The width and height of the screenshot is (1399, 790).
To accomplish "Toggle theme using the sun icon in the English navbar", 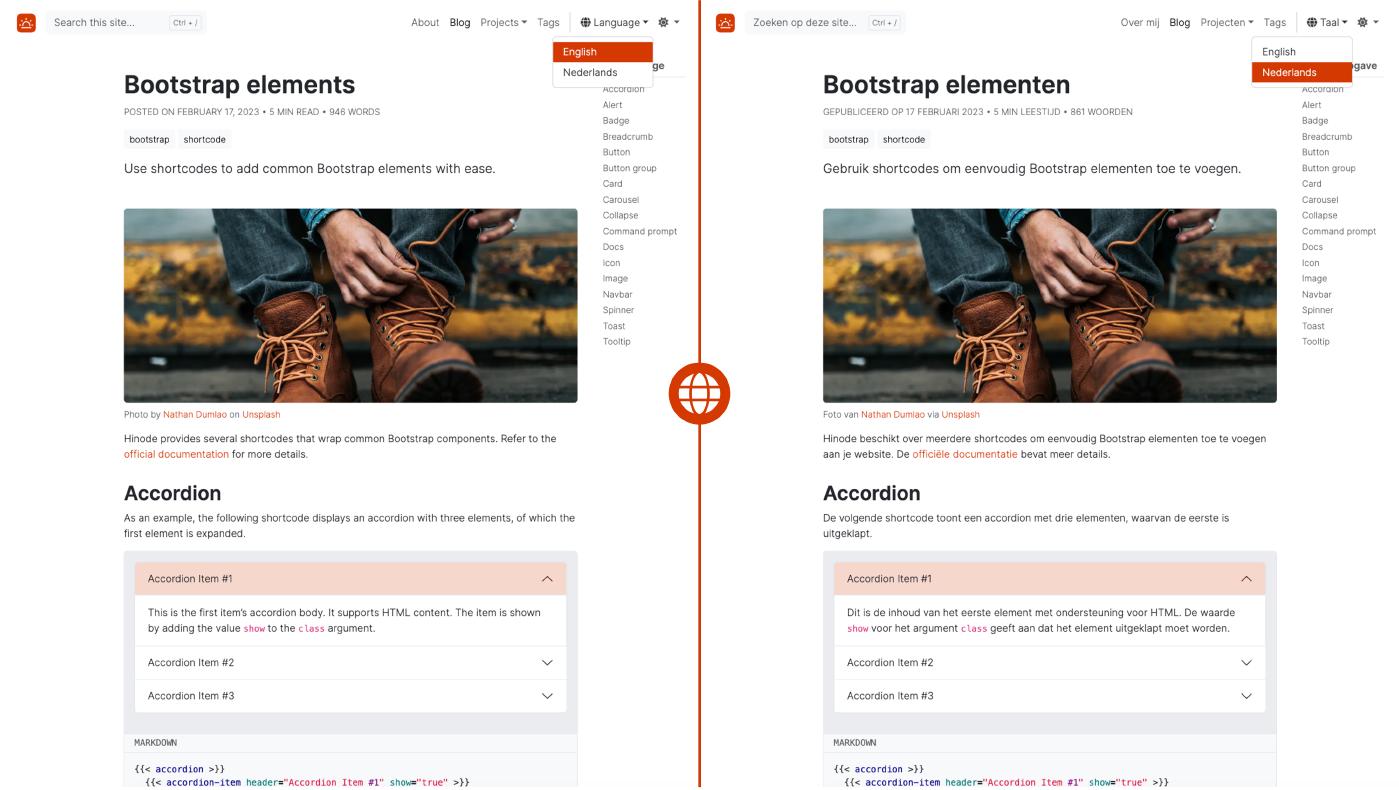I will pos(663,22).
